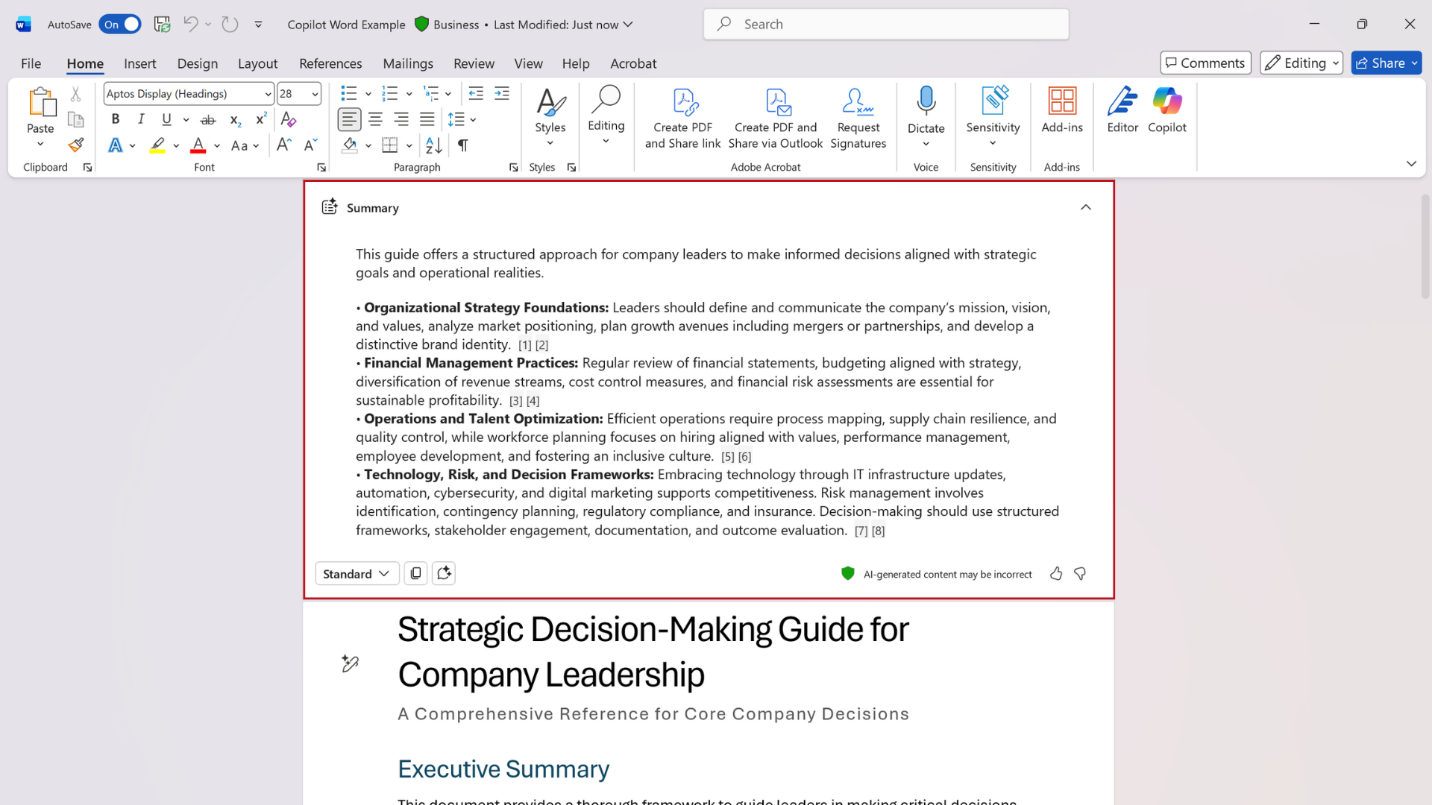Viewport: 1432px width, 805px height.
Task: Toggle strikethrough formatting
Action: pyautogui.click(x=208, y=119)
